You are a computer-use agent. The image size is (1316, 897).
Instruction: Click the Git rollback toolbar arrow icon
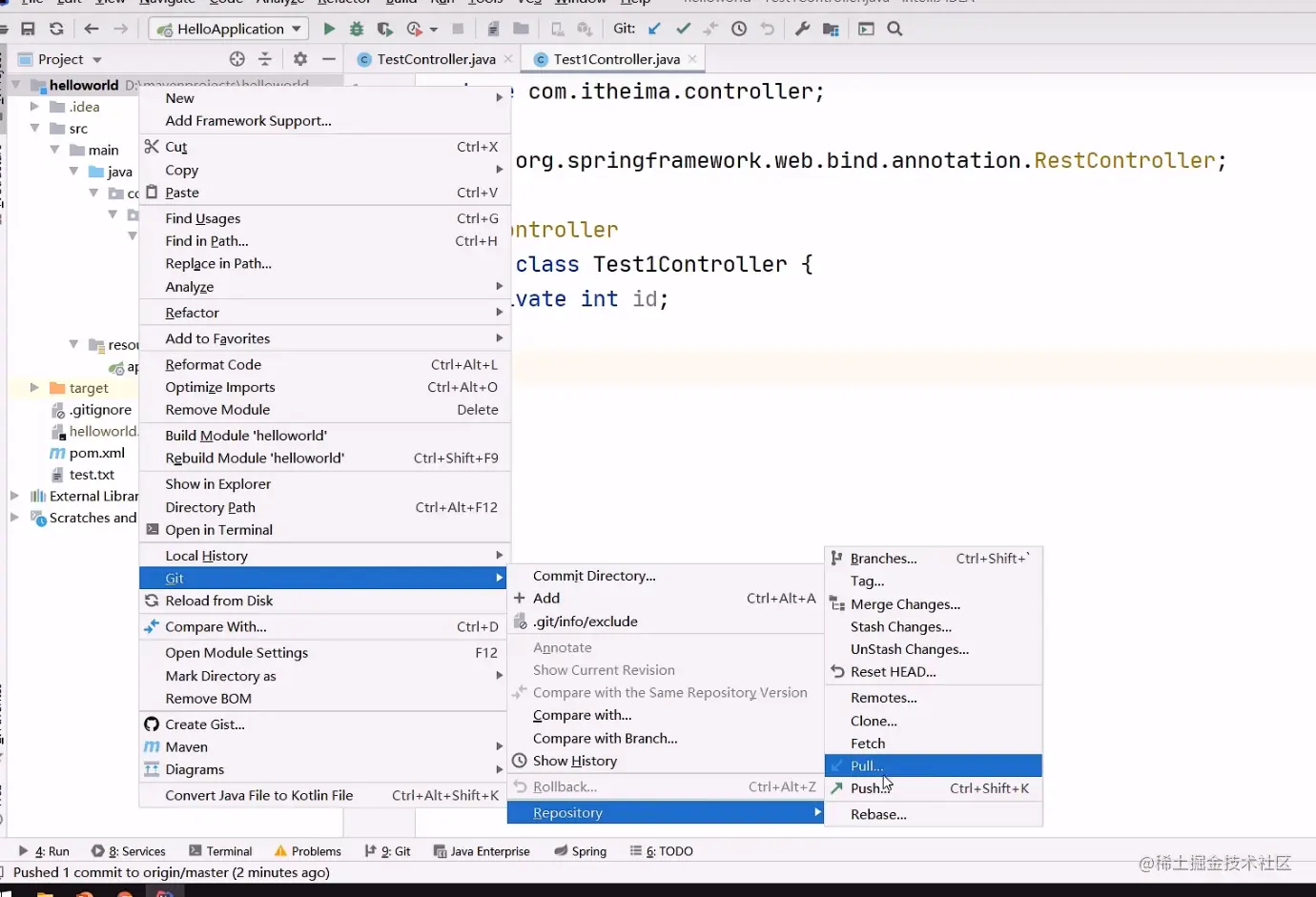(768, 29)
